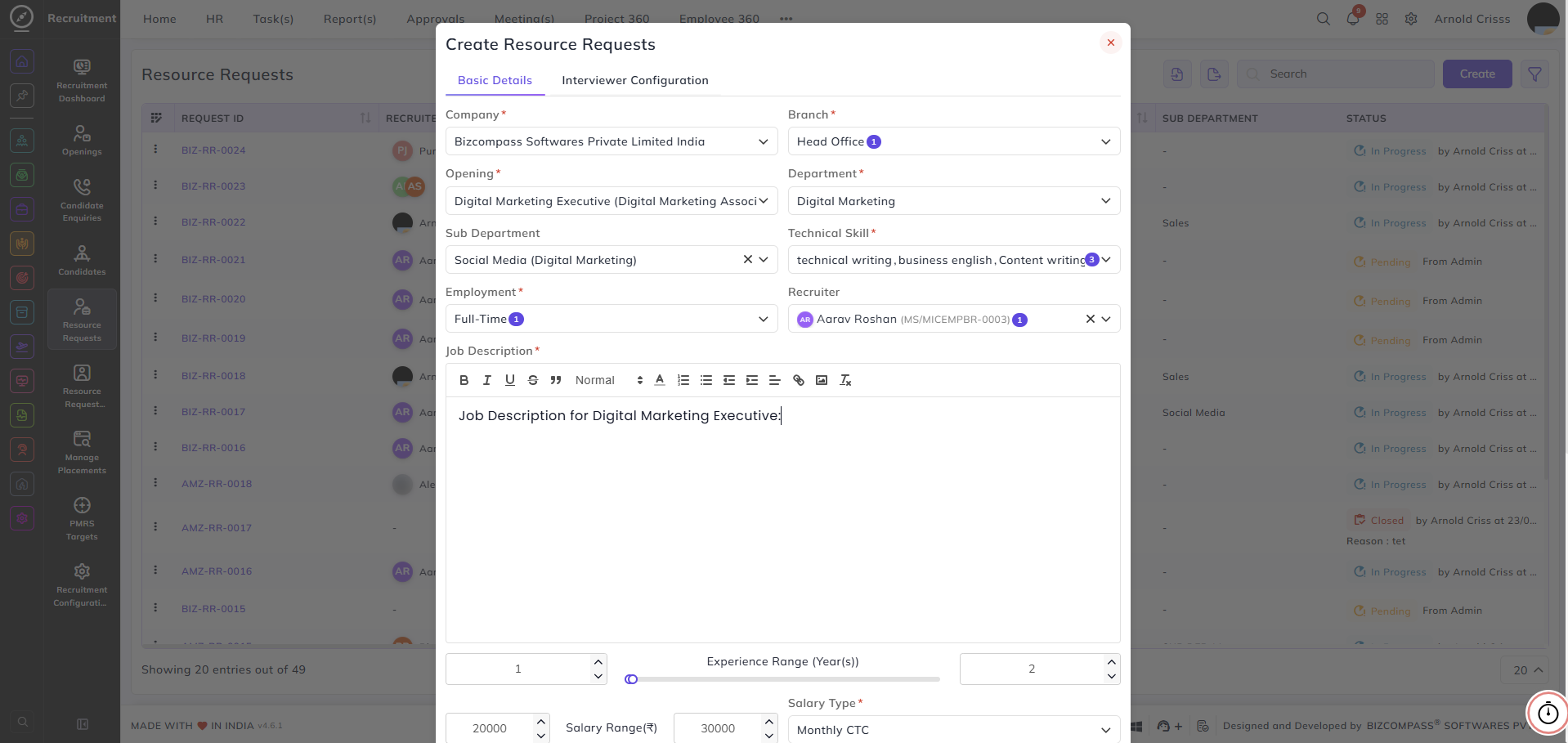Viewport: 1568px width, 743px height.
Task: Open the Normal heading style dropdown
Action: click(608, 380)
